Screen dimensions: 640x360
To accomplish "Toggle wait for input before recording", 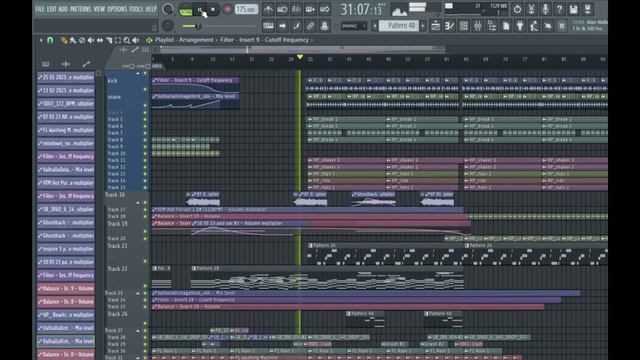I will [282, 9].
